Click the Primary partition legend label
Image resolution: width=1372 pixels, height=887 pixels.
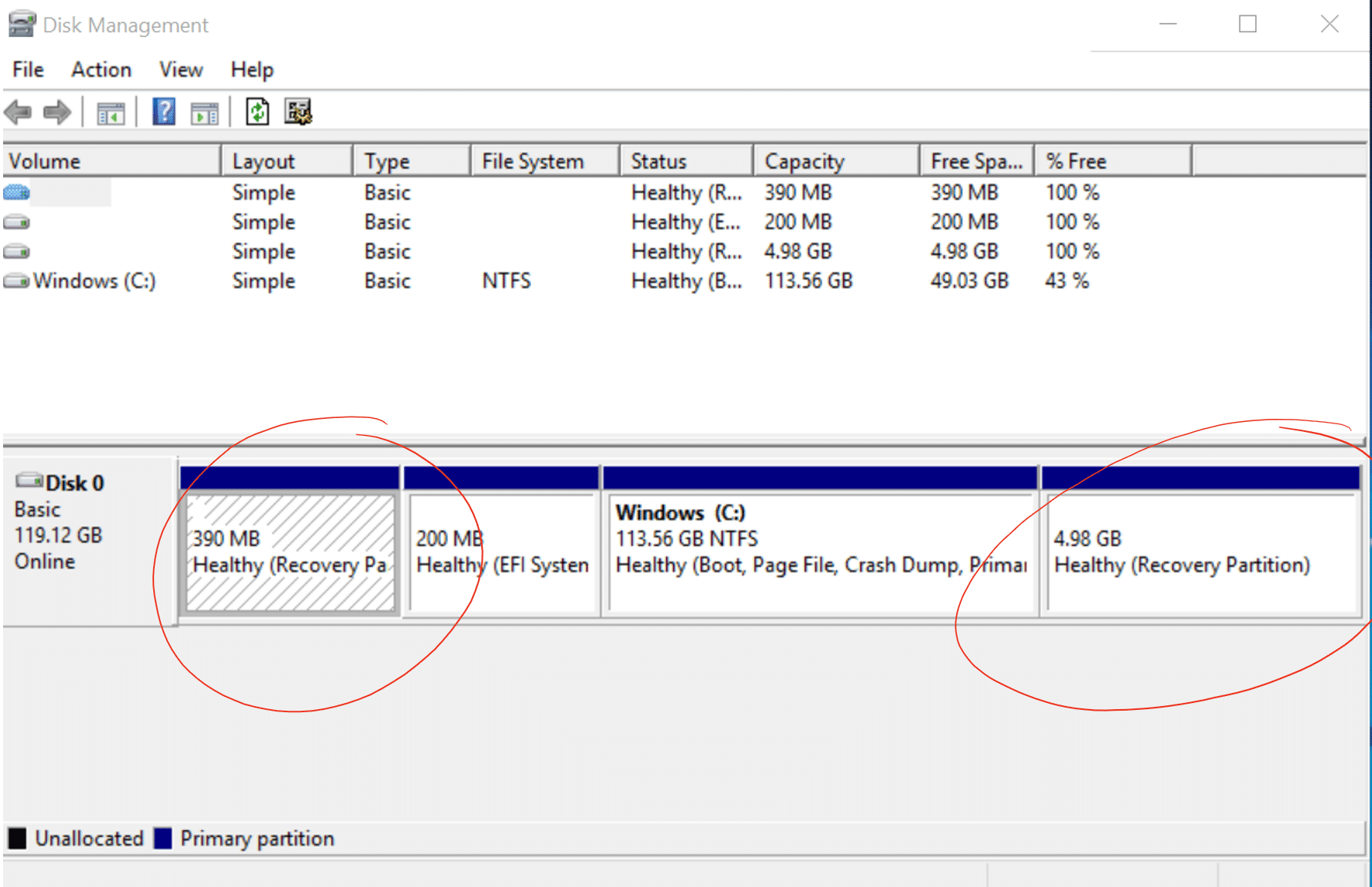(x=257, y=838)
